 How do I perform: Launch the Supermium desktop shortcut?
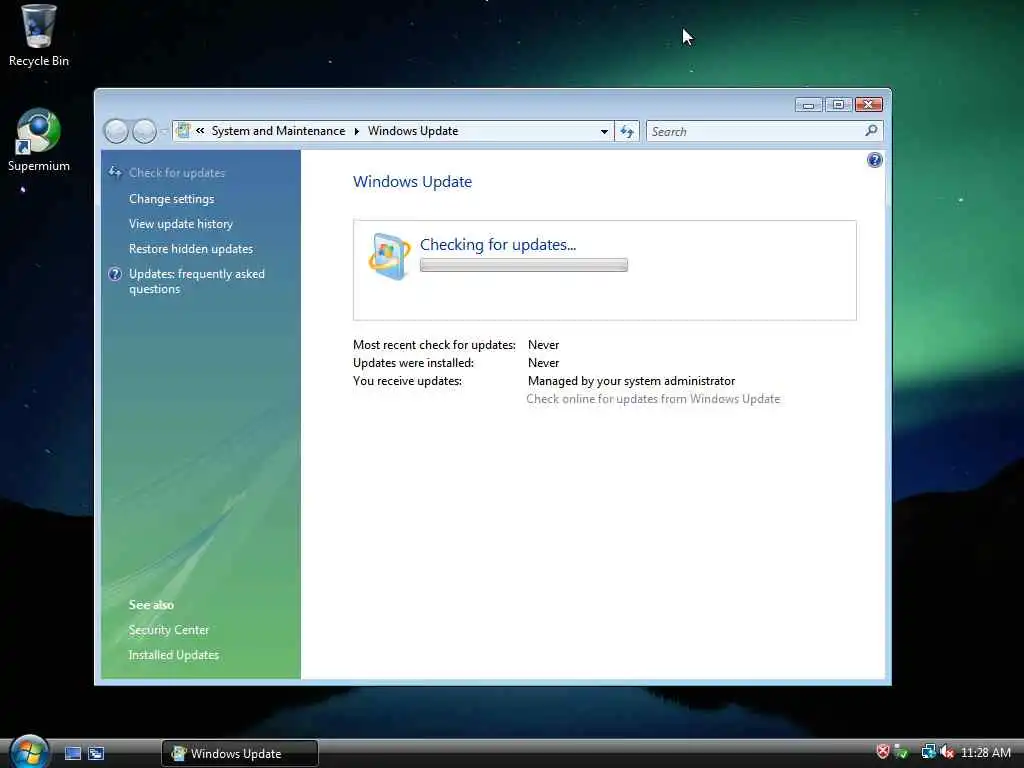click(39, 140)
